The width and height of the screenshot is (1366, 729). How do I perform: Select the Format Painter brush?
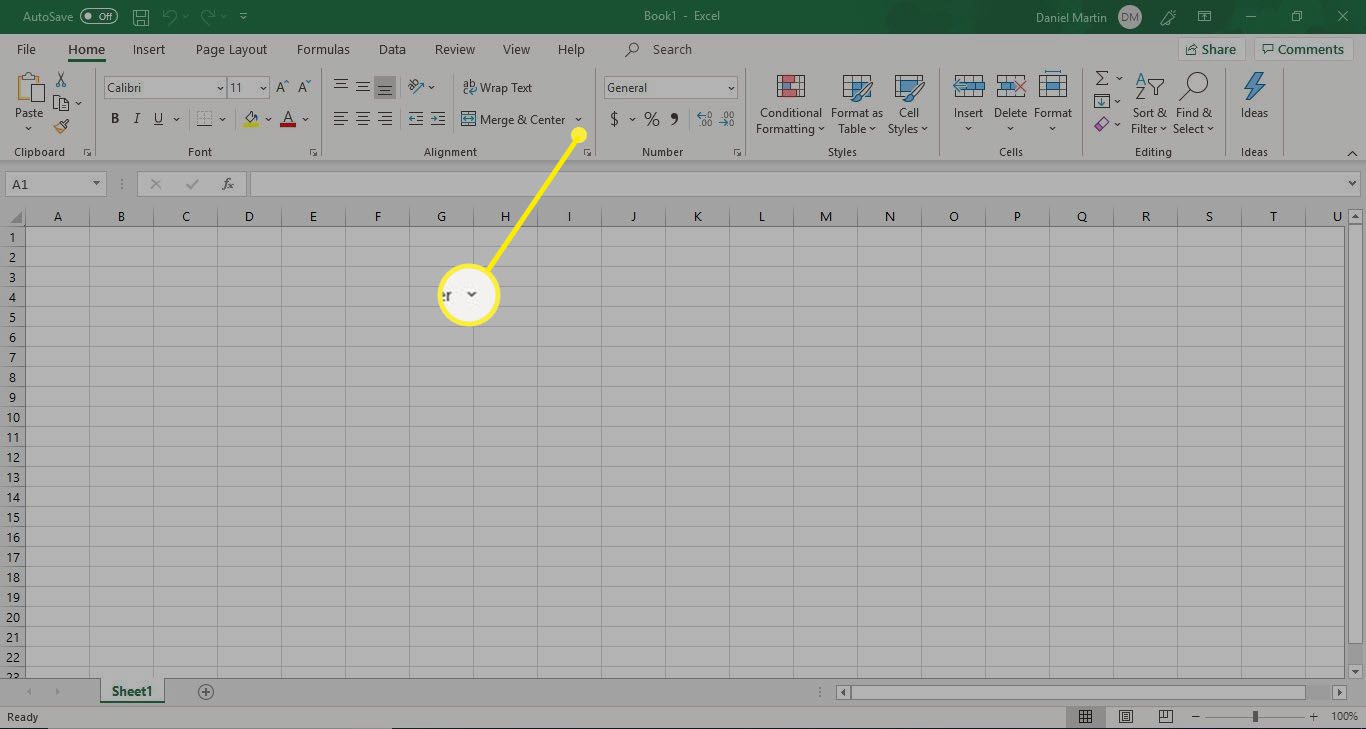tap(61, 127)
